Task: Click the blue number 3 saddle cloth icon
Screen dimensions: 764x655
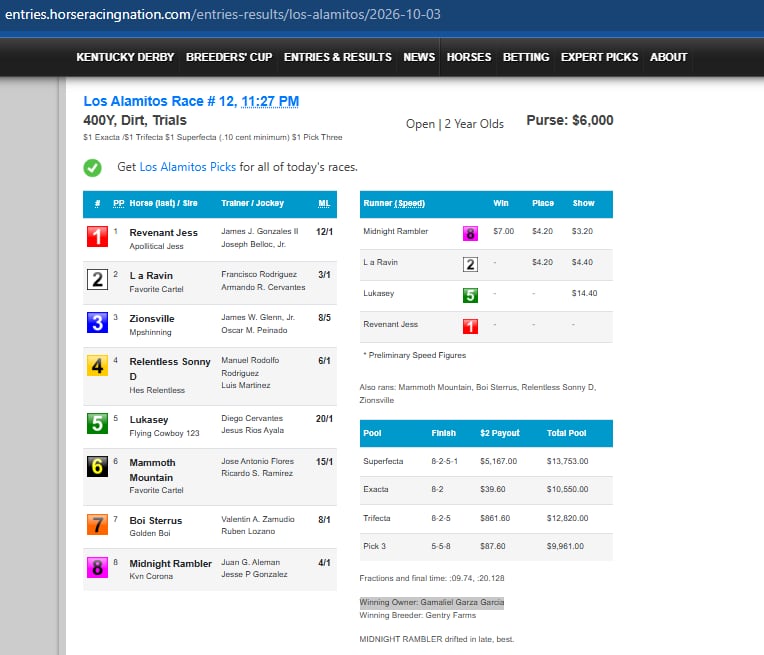Action: (97, 322)
